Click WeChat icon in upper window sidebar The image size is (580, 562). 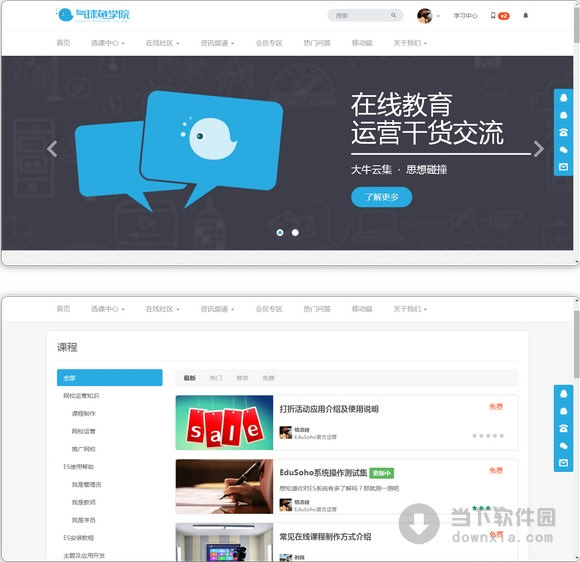coord(563,149)
